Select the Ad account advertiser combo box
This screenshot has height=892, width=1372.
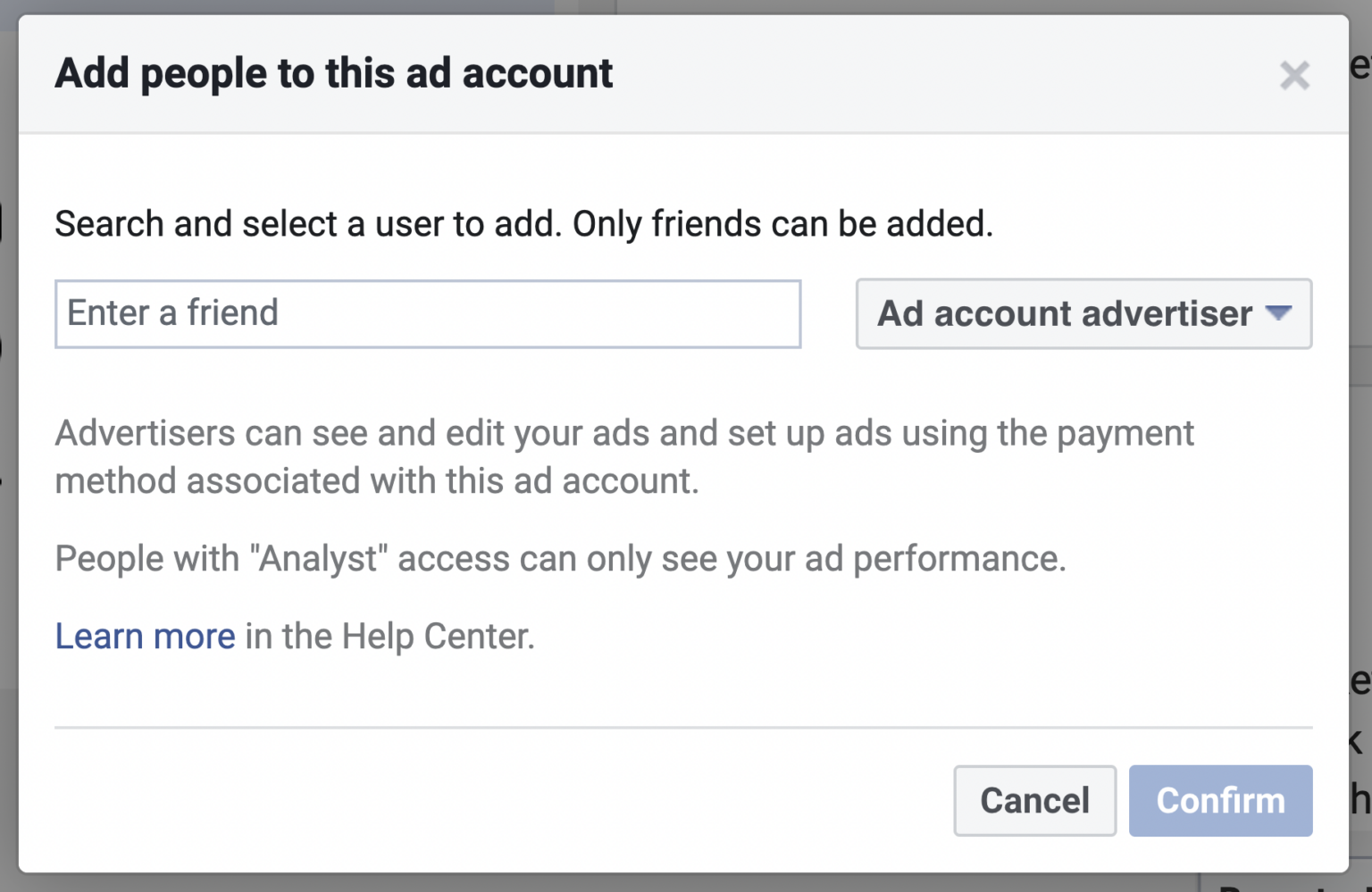(1083, 314)
